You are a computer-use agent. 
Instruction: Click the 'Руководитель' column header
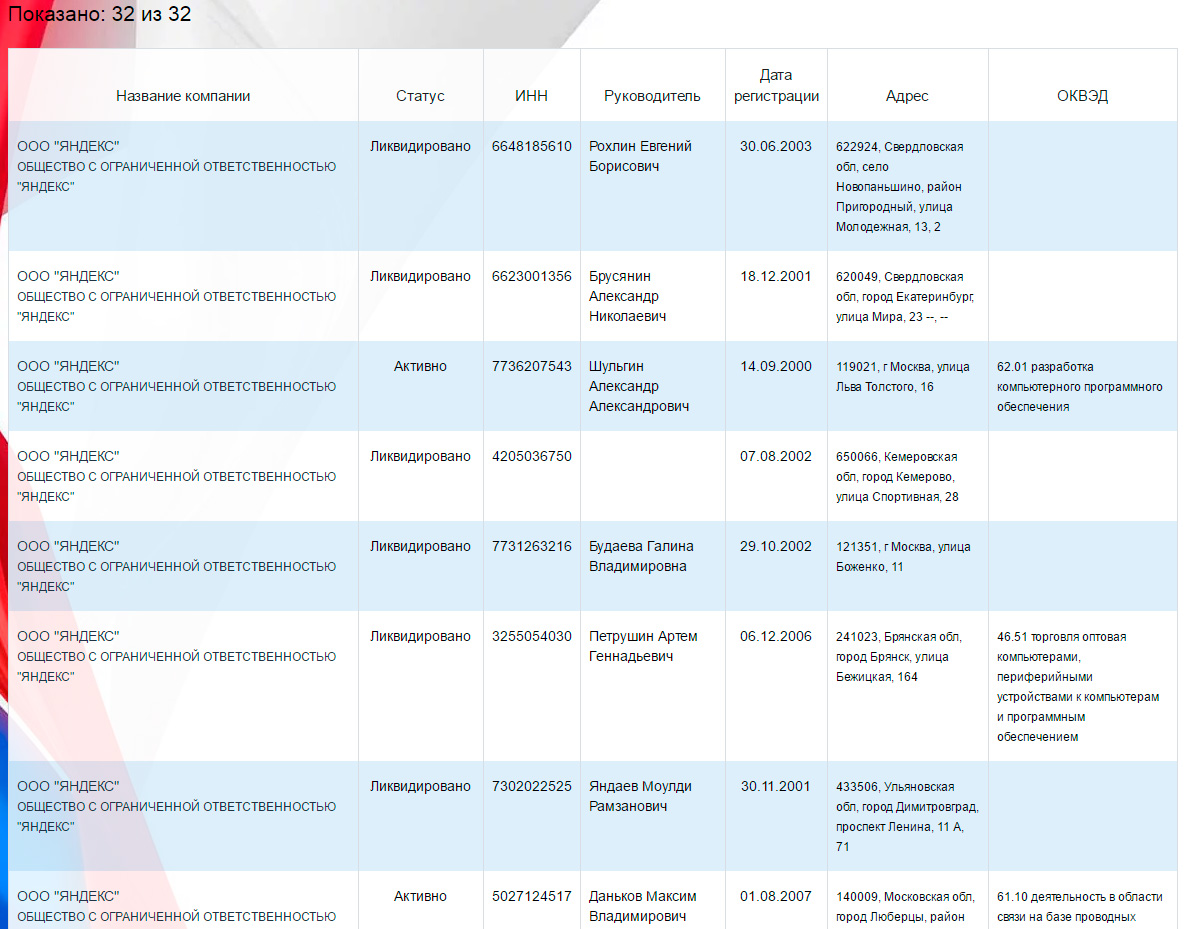point(652,96)
